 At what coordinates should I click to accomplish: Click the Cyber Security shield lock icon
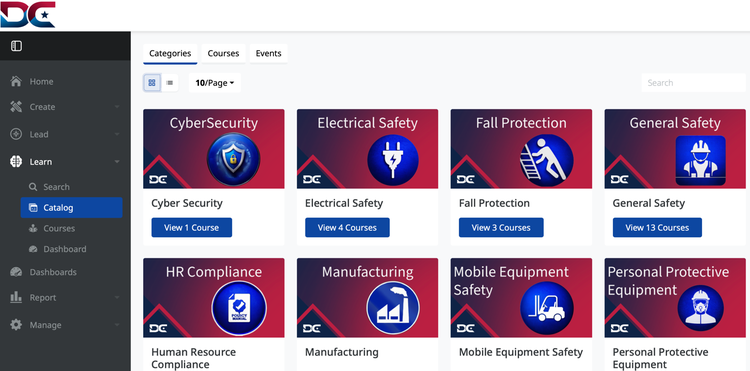point(233,159)
